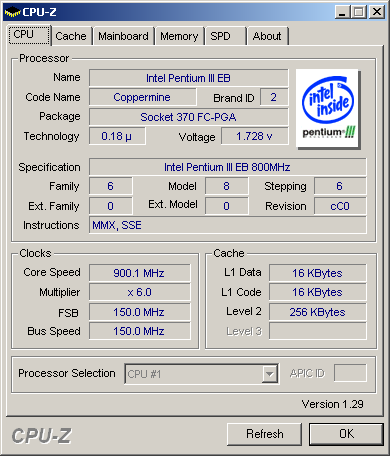Click the Ext. Family value field

(x=111, y=206)
